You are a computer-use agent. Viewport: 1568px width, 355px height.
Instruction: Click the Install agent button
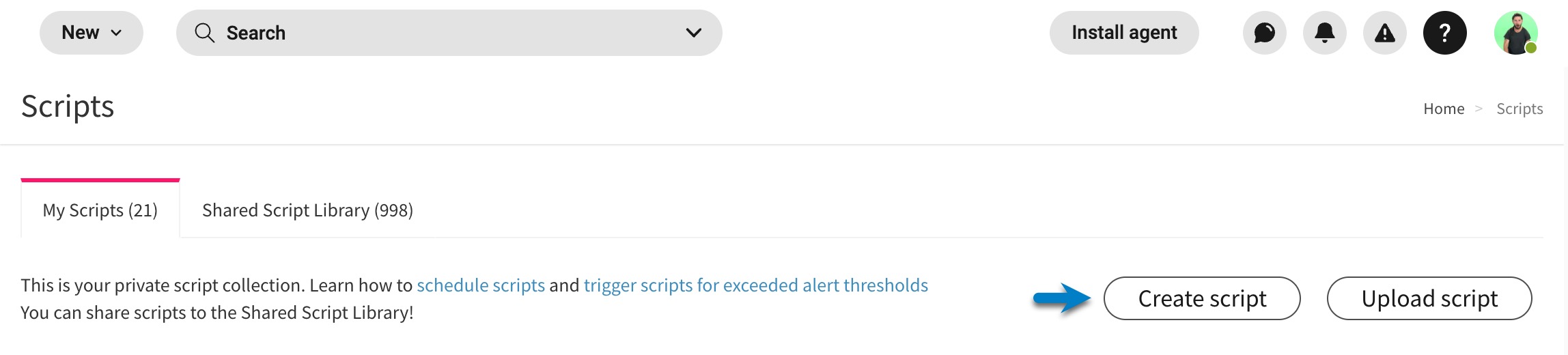(x=1124, y=33)
